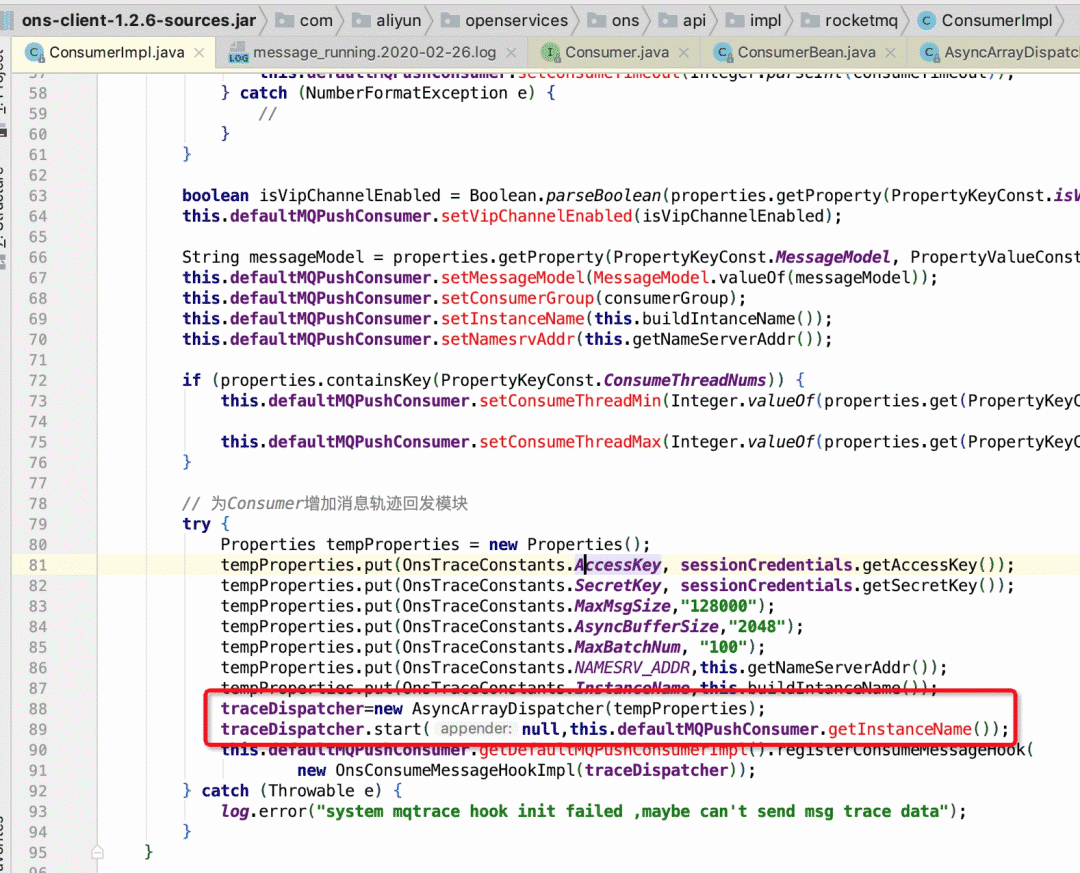Close the message_running log tab

click(x=511, y=52)
